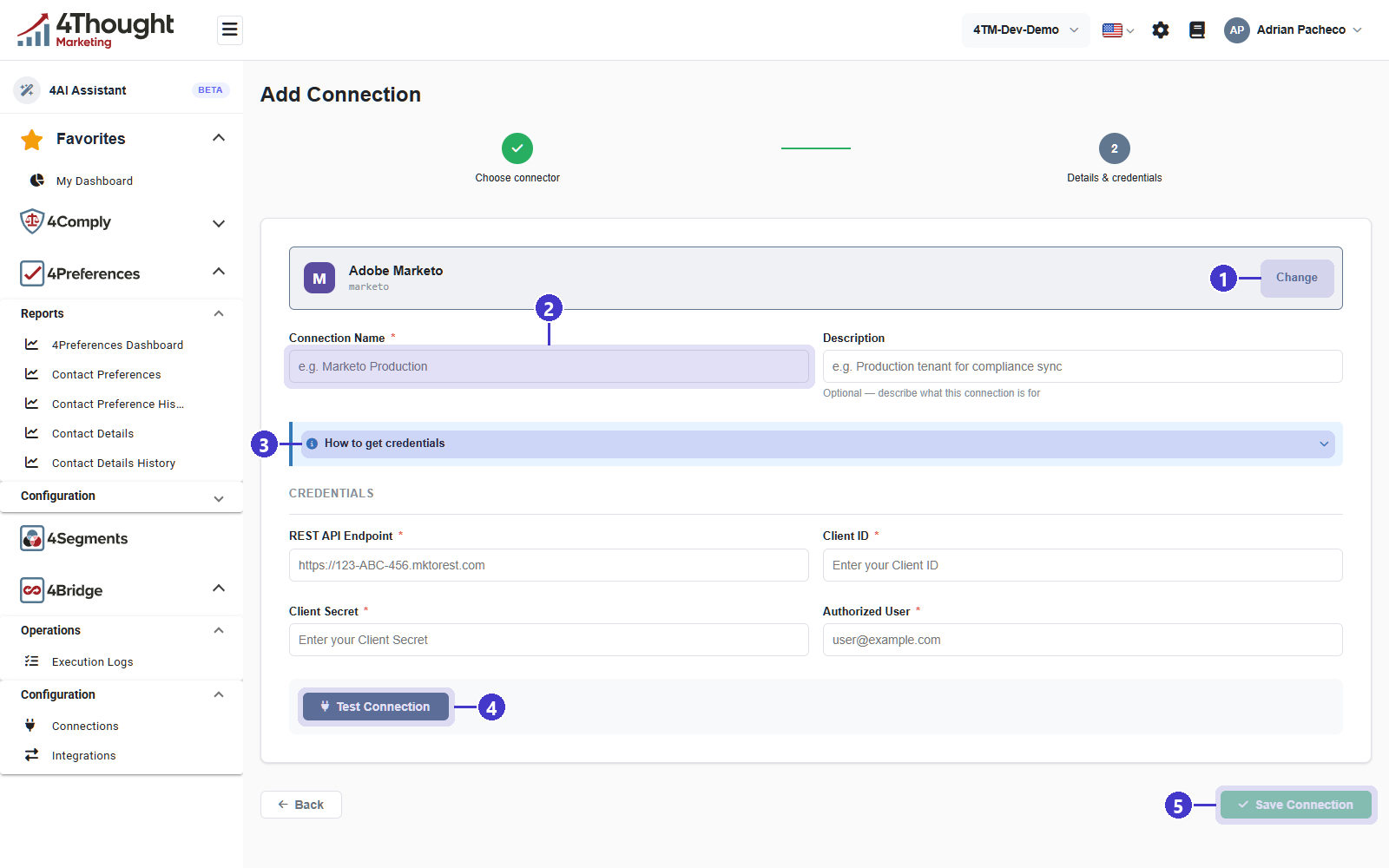This screenshot has height=868, width=1389.
Task: Expand the 4Preferences Configuration group
Action: click(x=219, y=498)
